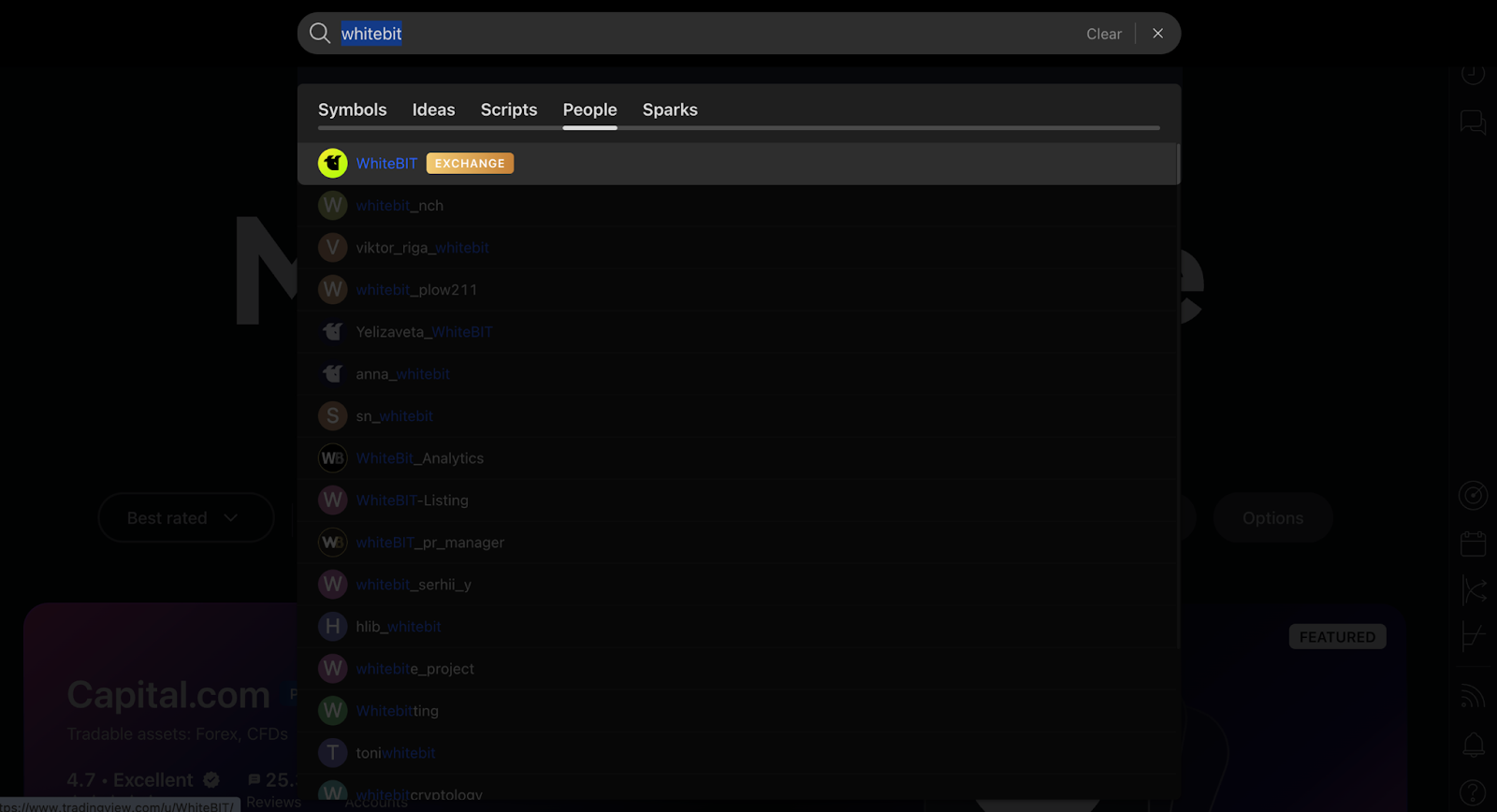Viewport: 1497px width, 812px height.
Task: Click the T avatar of toniwhitebit
Action: [332, 753]
